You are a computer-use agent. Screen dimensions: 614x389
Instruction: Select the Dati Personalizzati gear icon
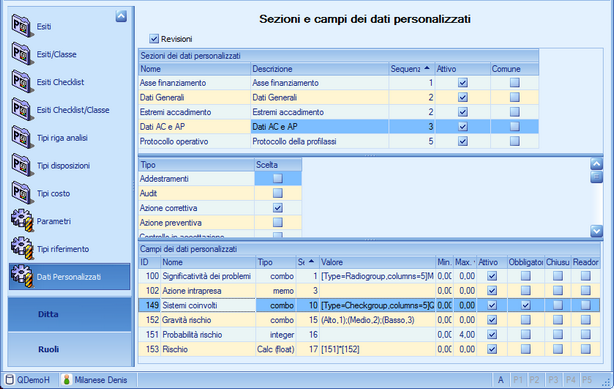click(22, 276)
